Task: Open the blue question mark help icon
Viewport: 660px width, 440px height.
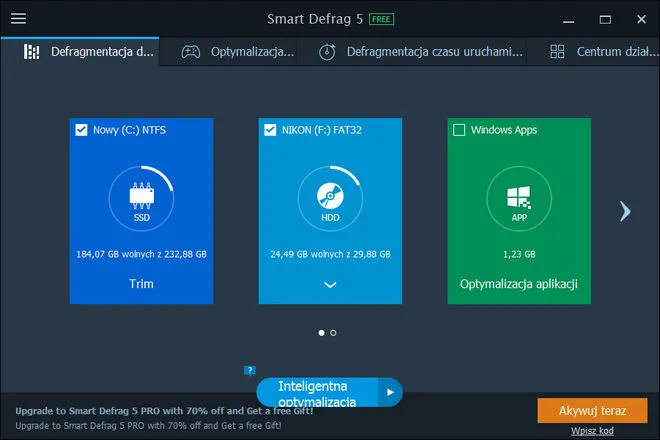Action: pos(250,371)
